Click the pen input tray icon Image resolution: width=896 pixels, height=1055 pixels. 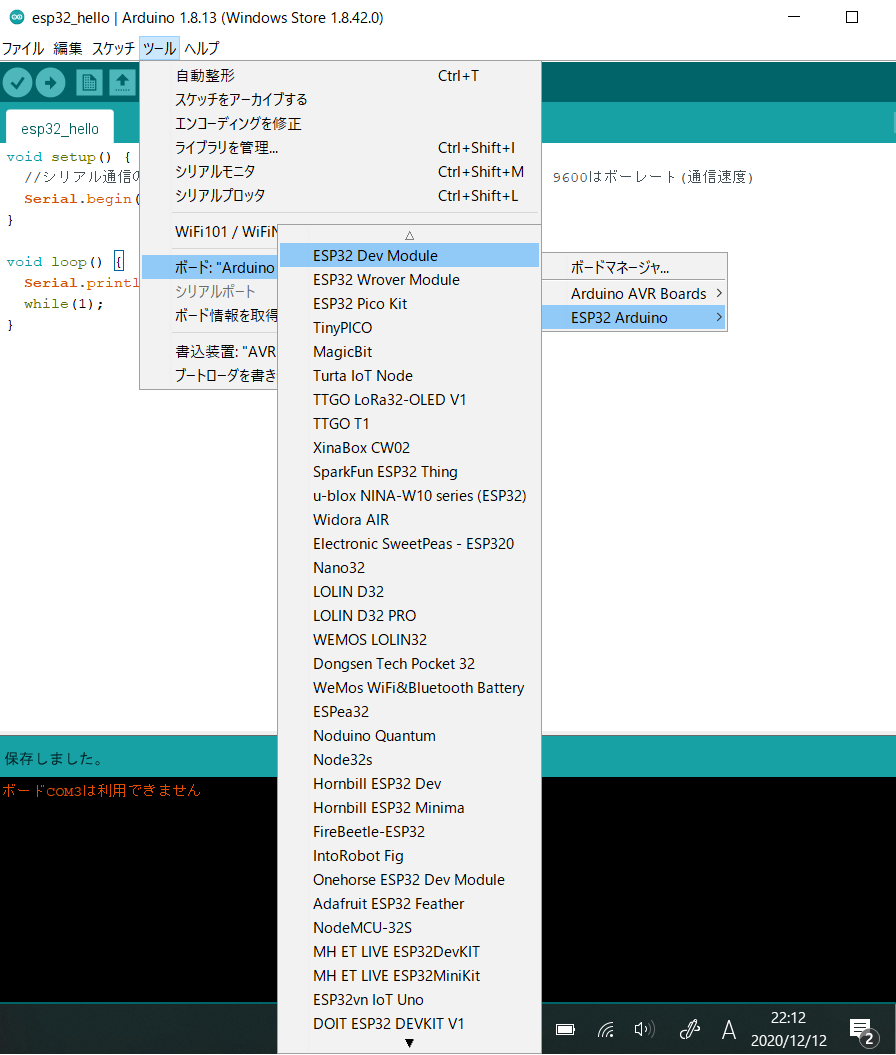690,1029
